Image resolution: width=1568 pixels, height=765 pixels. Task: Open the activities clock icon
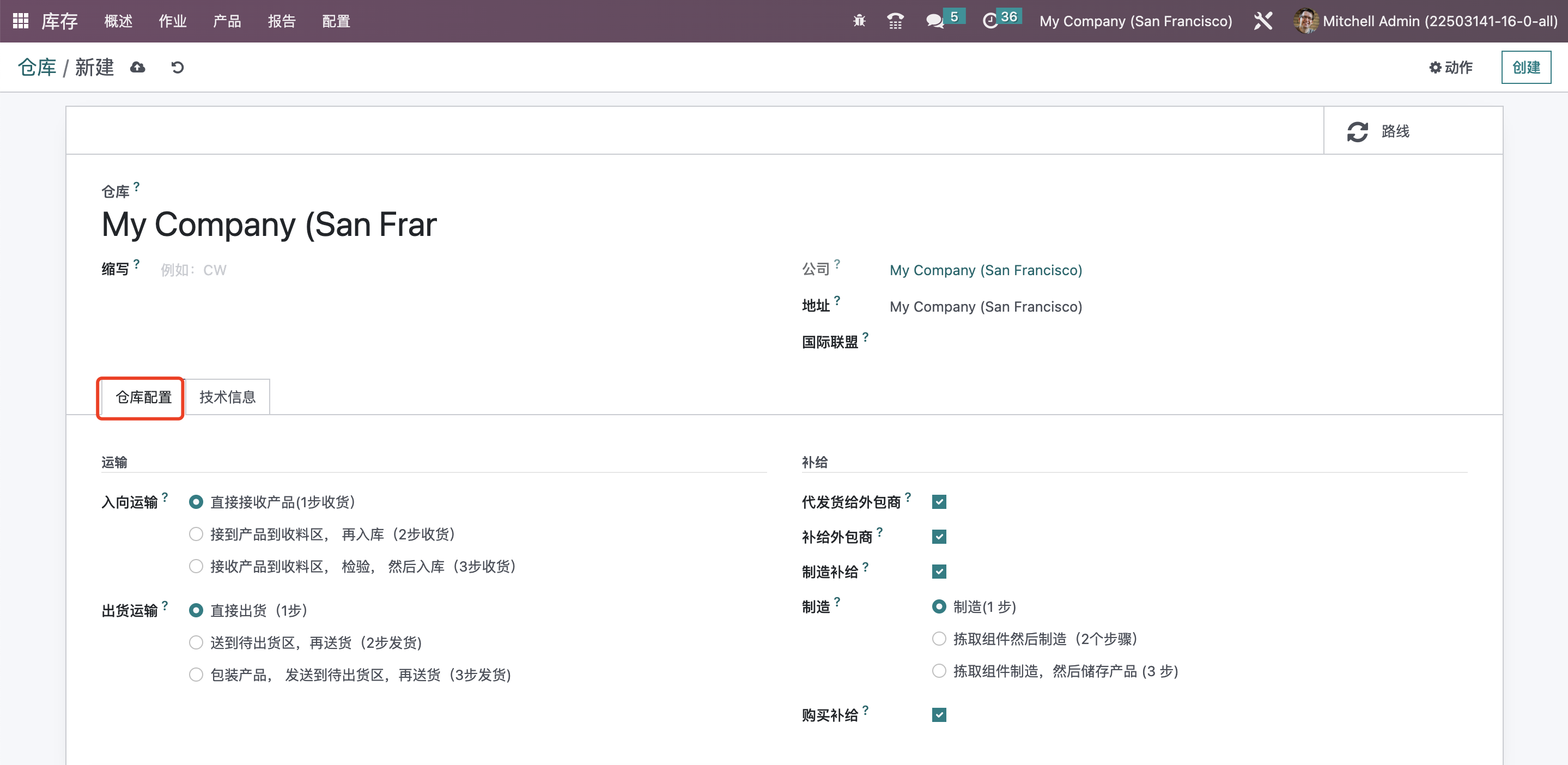point(990,21)
